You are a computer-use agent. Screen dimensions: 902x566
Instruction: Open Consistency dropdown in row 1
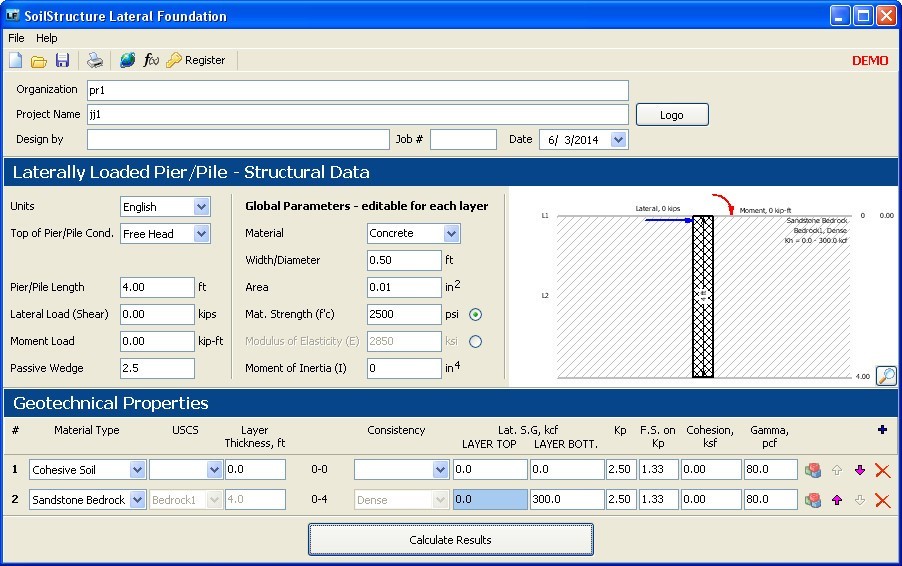(x=440, y=469)
